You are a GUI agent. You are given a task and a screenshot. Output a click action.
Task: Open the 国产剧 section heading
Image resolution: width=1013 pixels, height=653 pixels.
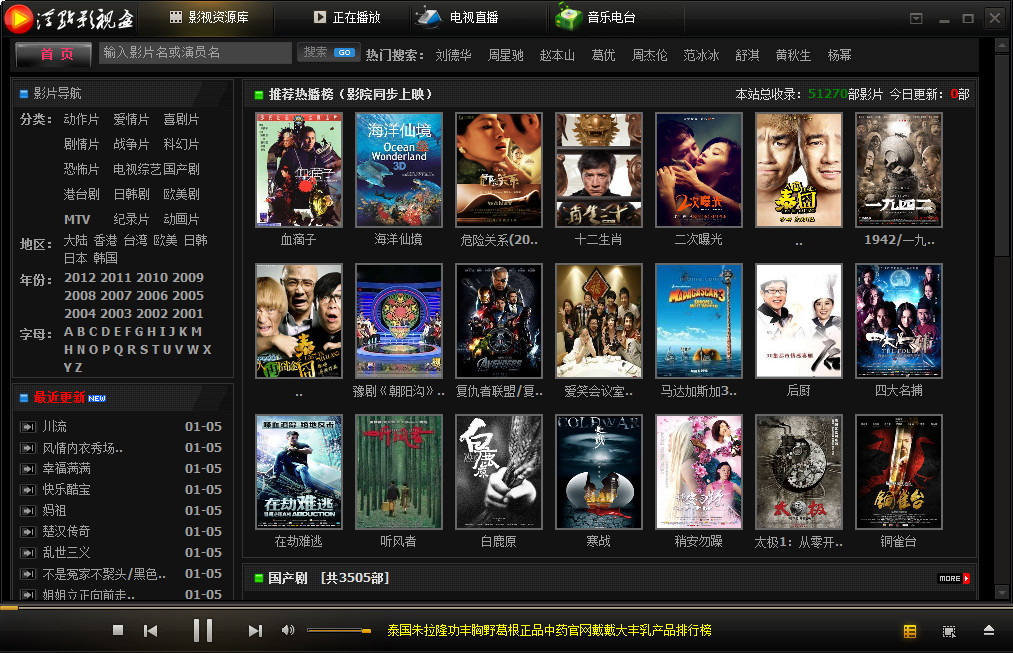point(288,578)
